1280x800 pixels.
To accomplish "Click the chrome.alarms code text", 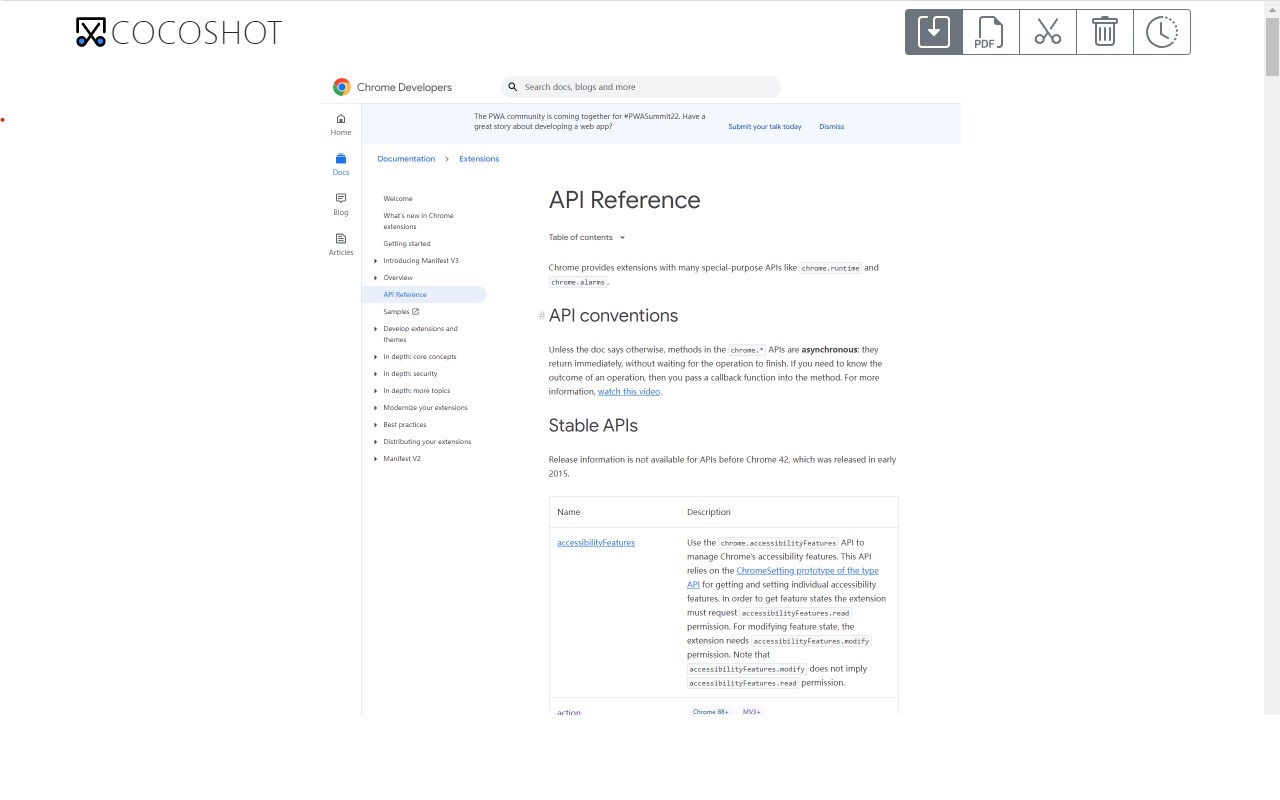I will [578, 283].
